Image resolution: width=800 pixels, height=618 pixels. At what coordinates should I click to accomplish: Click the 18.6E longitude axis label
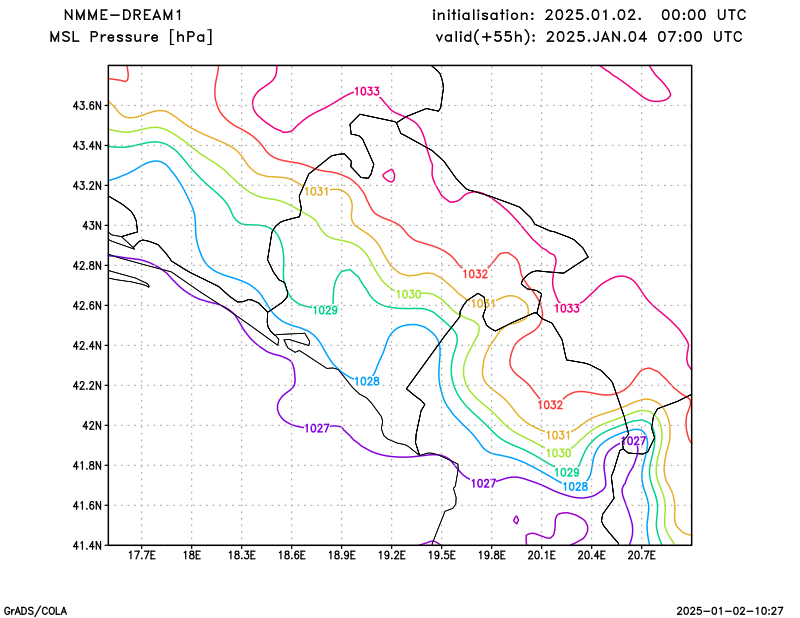(x=291, y=556)
